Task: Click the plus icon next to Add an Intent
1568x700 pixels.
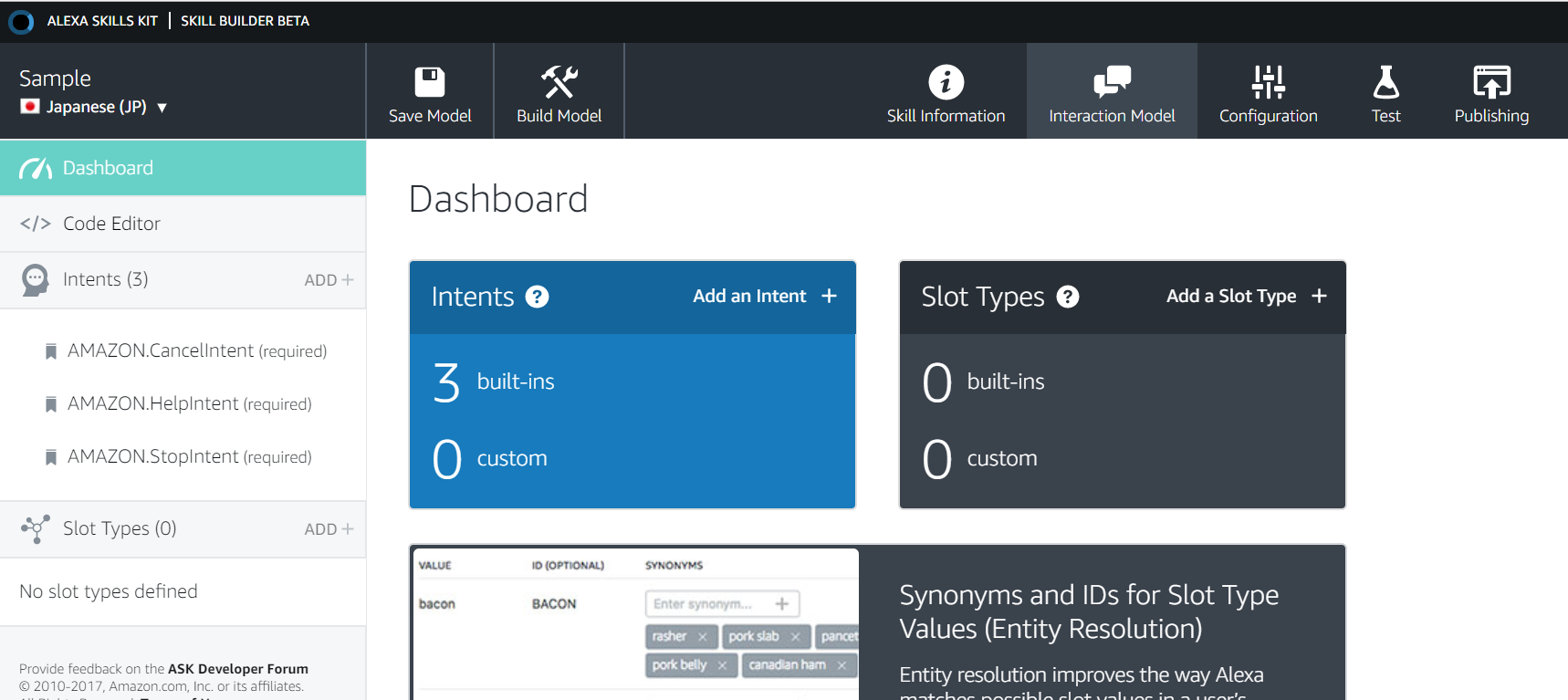Action: (x=829, y=296)
